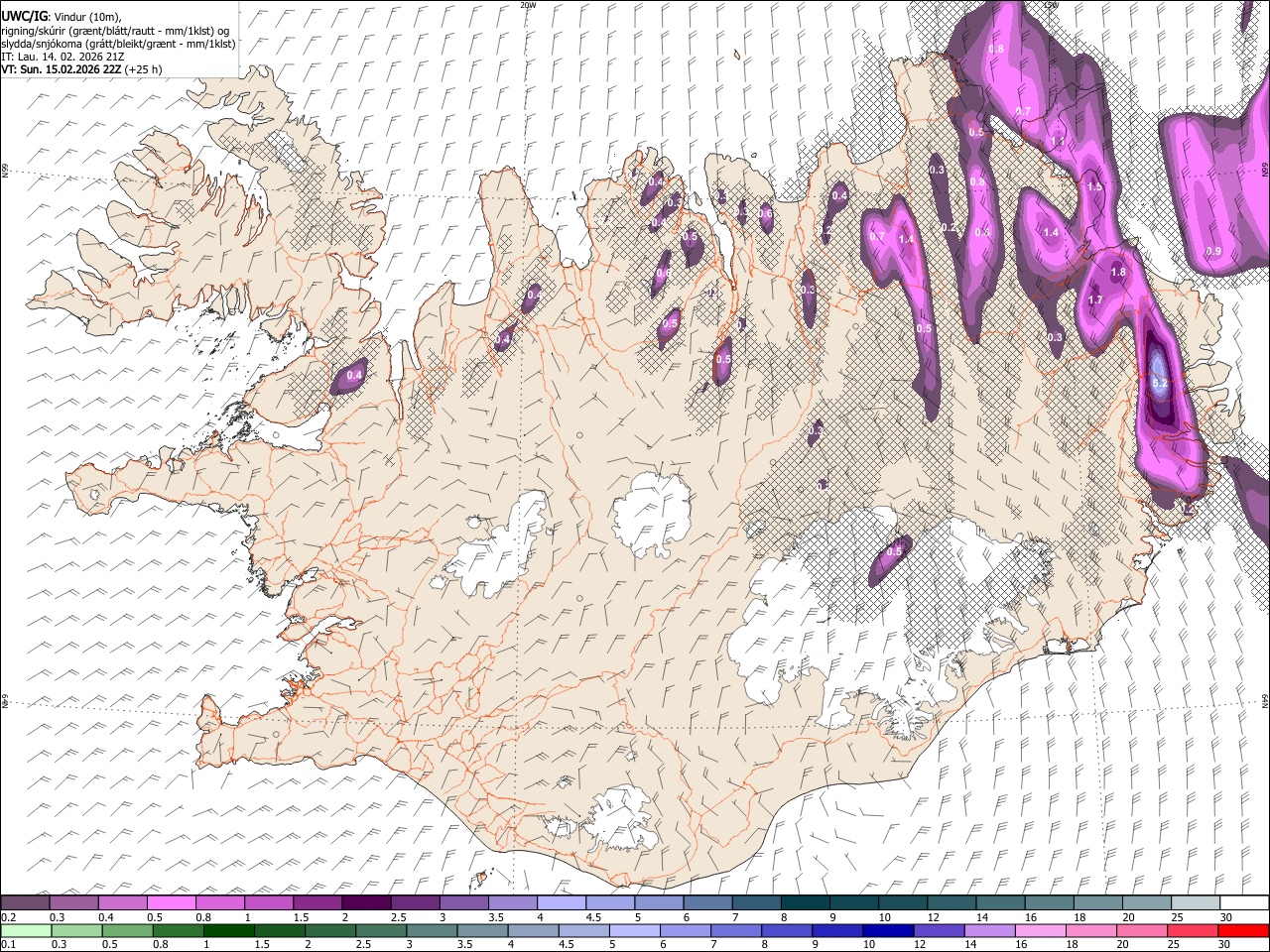The image size is (1270, 952).
Task: Select rain legend swatch between 2.5 and 3
Action: point(380,930)
